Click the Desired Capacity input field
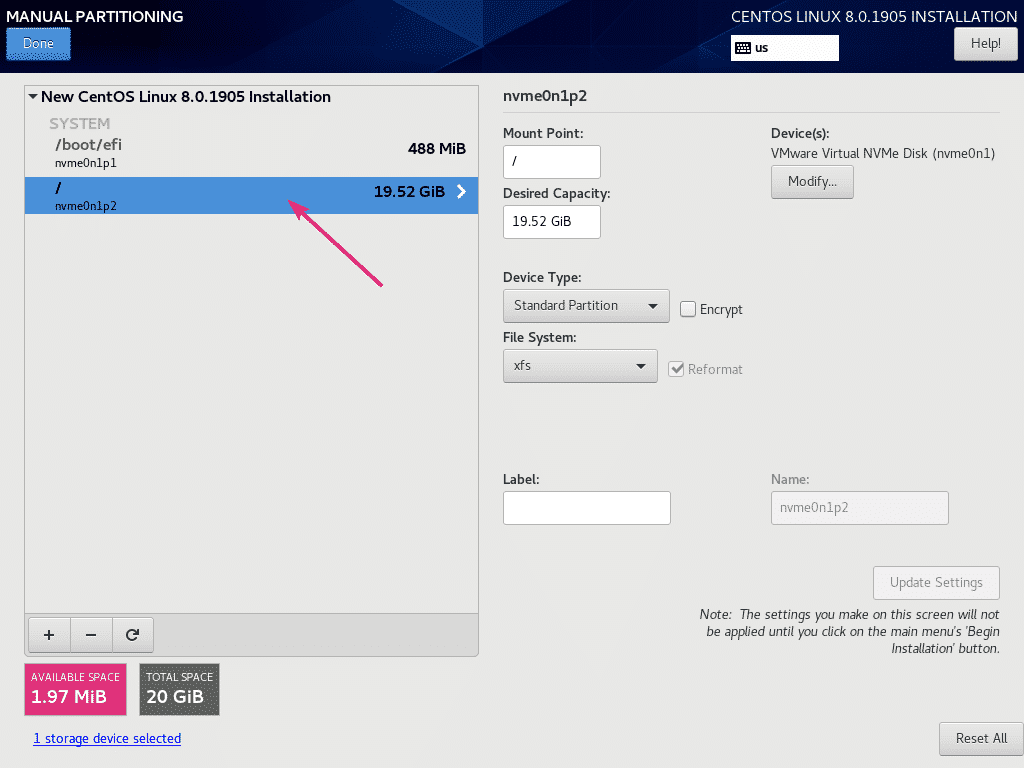1024x768 pixels. (x=552, y=222)
